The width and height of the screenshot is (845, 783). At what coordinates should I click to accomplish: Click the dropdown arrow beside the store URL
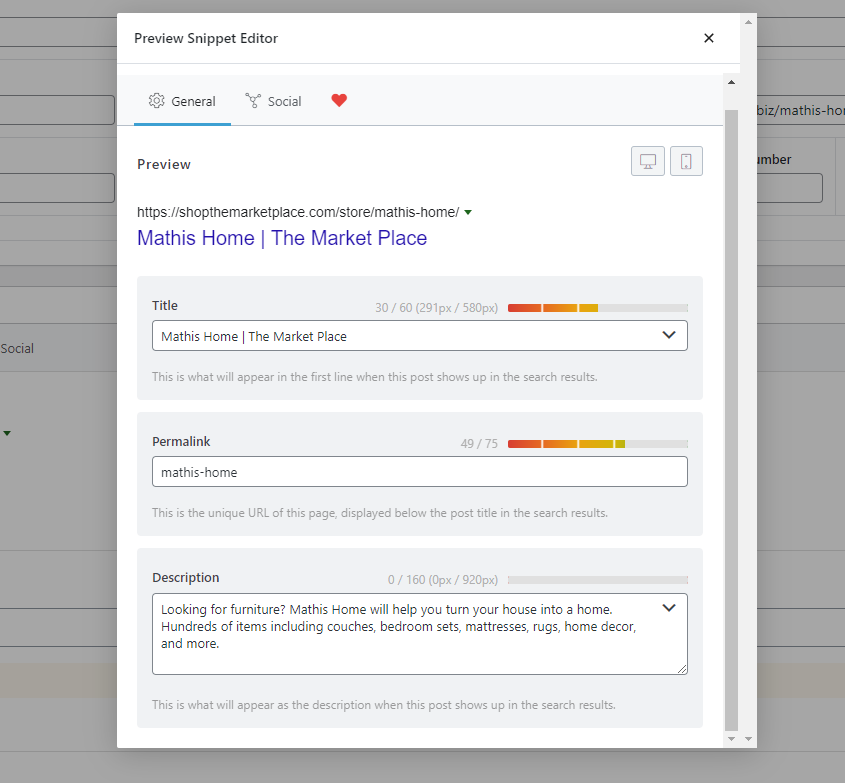pos(469,212)
